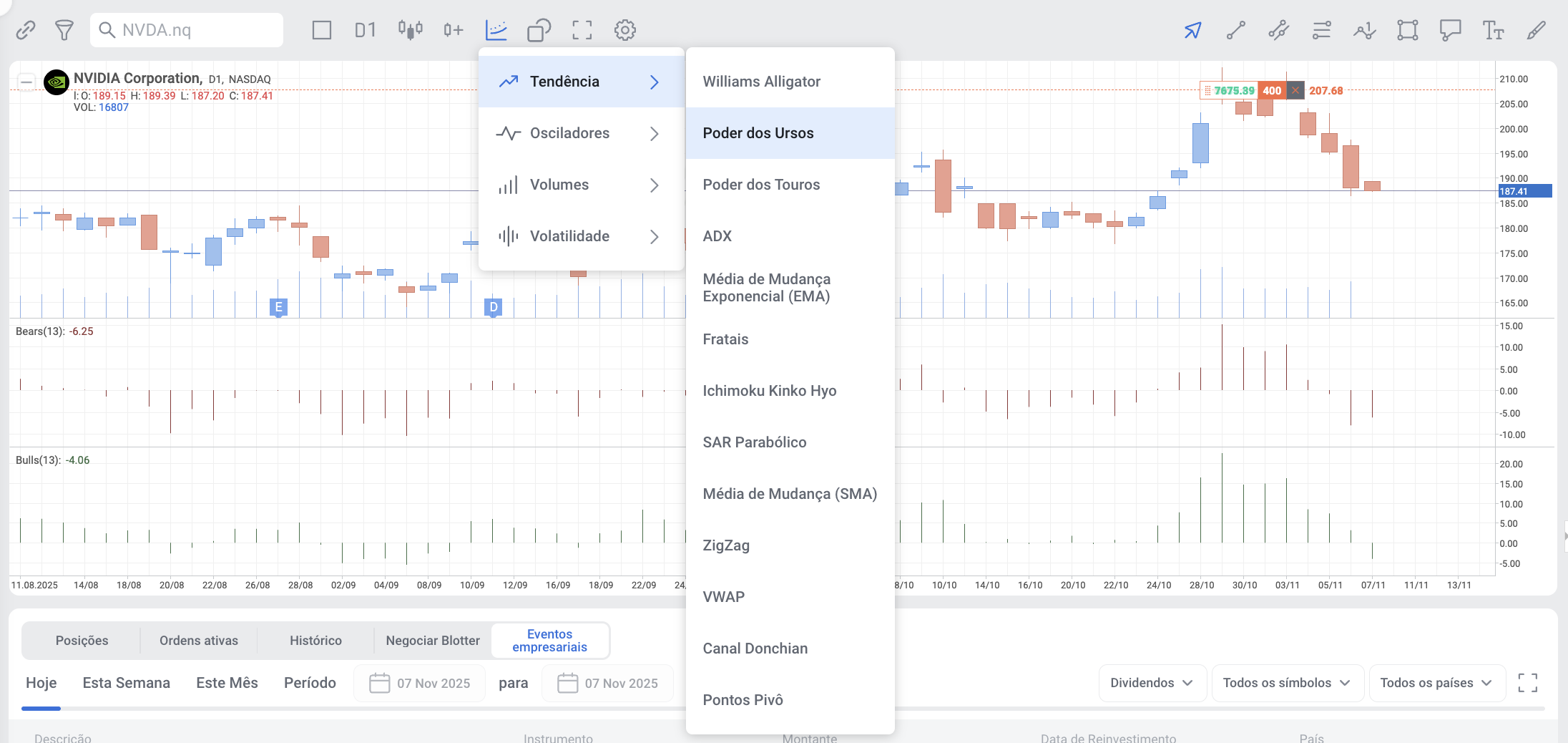Select the comment bubble annotation tool
The height and width of the screenshot is (743, 1568).
click(1451, 30)
